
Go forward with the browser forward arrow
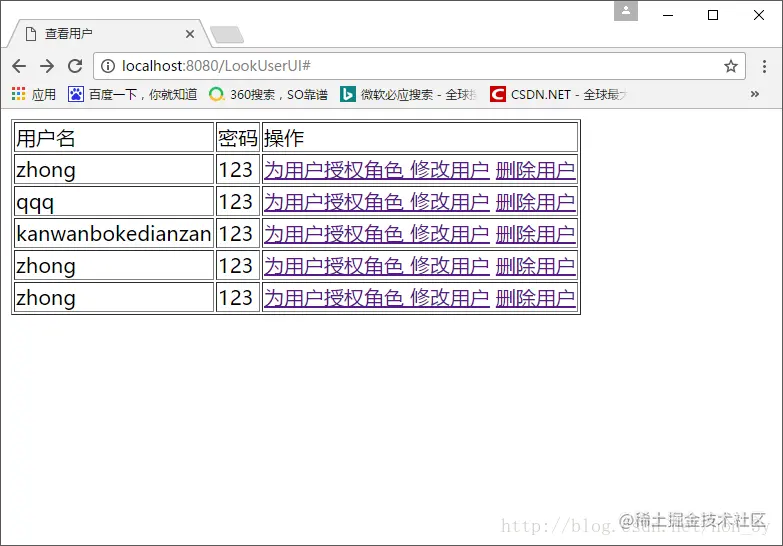(x=47, y=66)
